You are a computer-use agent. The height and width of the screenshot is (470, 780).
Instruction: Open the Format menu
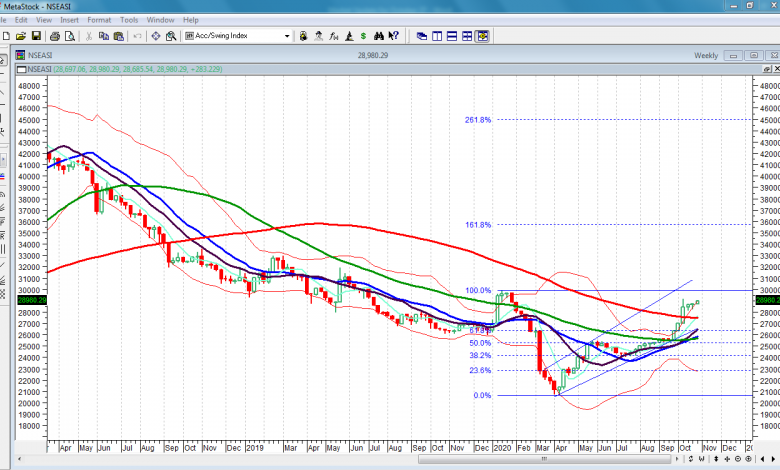click(99, 20)
